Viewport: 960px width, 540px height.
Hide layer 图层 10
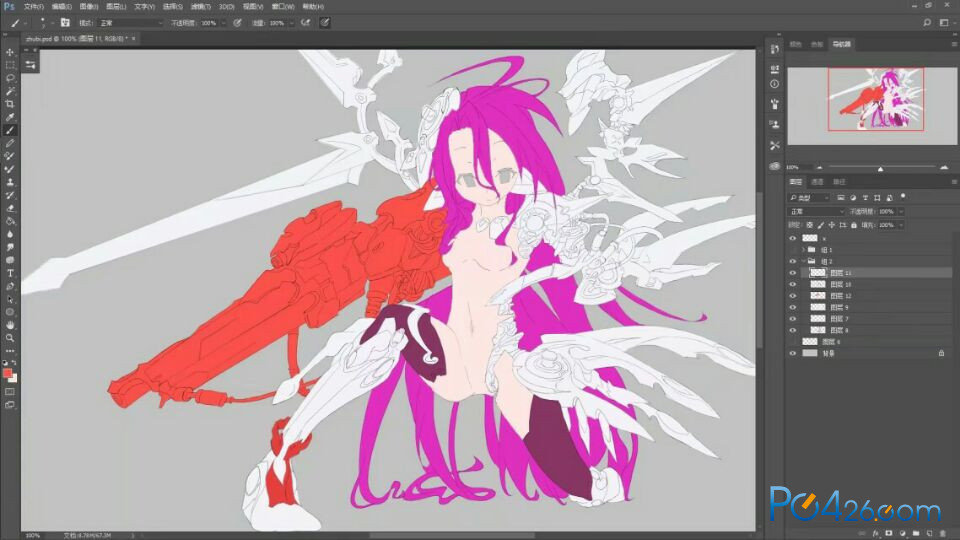793,284
